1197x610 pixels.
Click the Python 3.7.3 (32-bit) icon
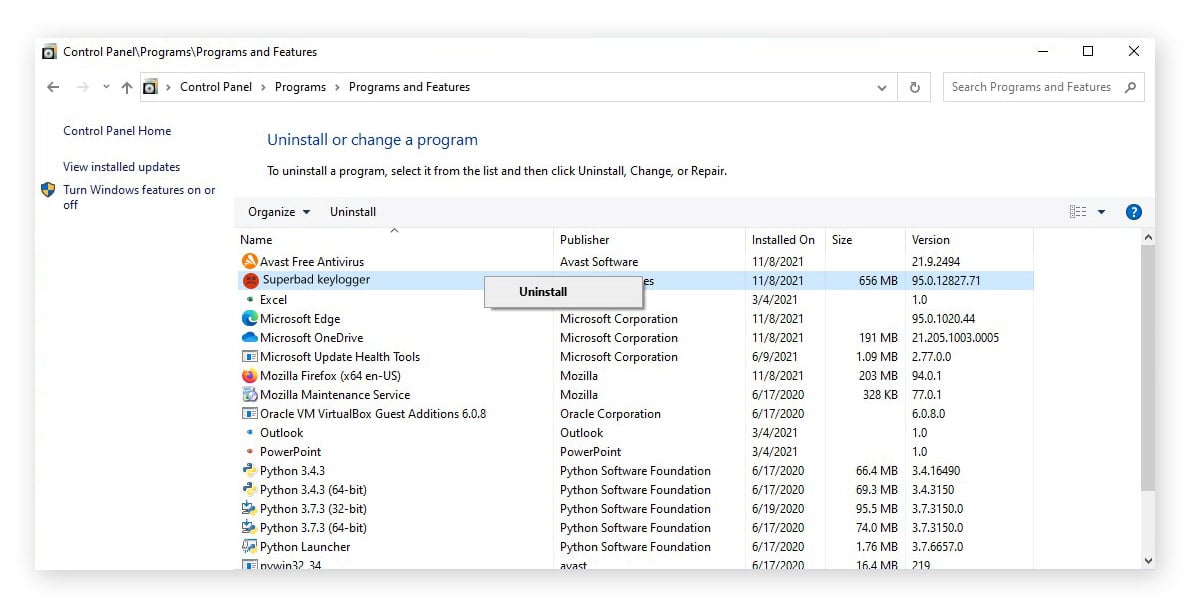(x=249, y=508)
